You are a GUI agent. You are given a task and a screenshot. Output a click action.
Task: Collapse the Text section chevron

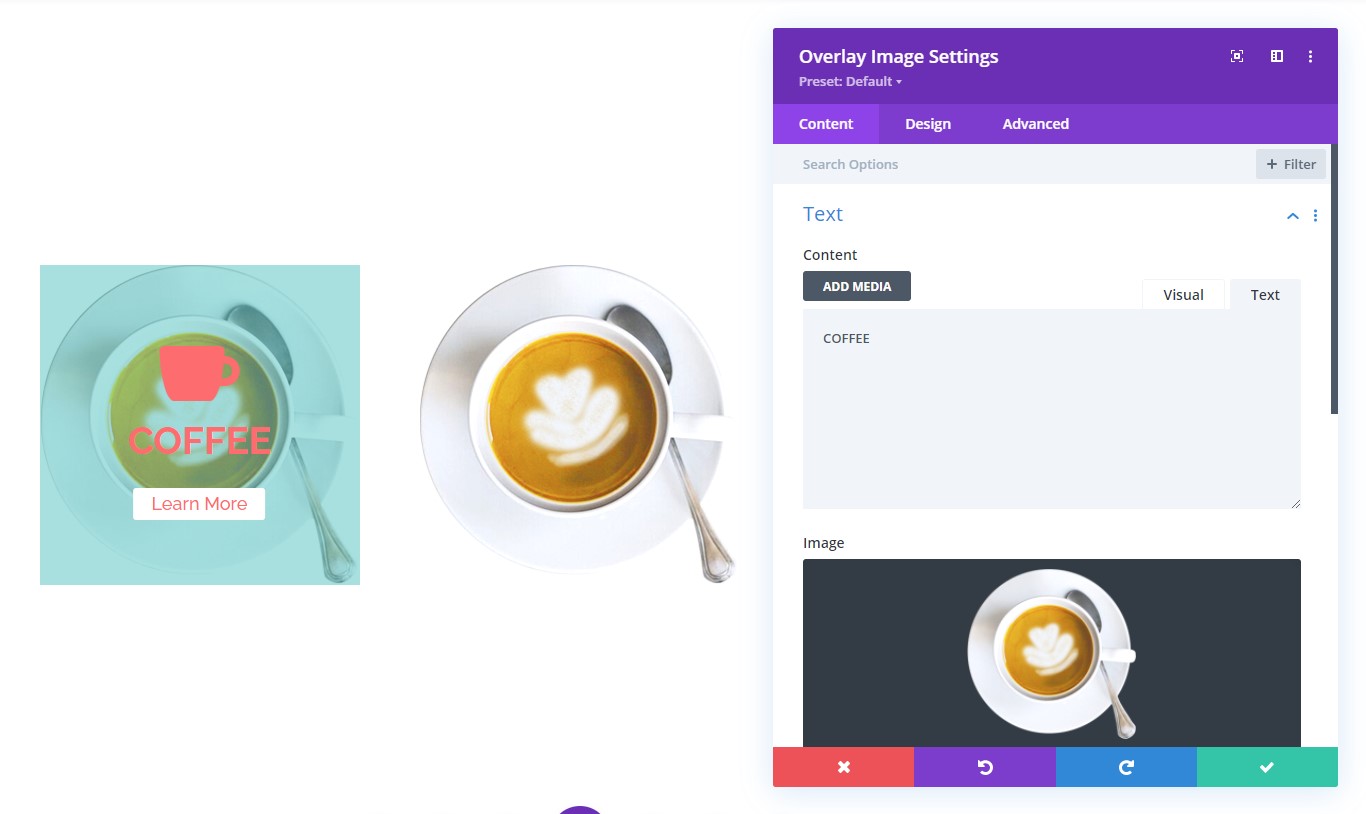[x=1292, y=215]
